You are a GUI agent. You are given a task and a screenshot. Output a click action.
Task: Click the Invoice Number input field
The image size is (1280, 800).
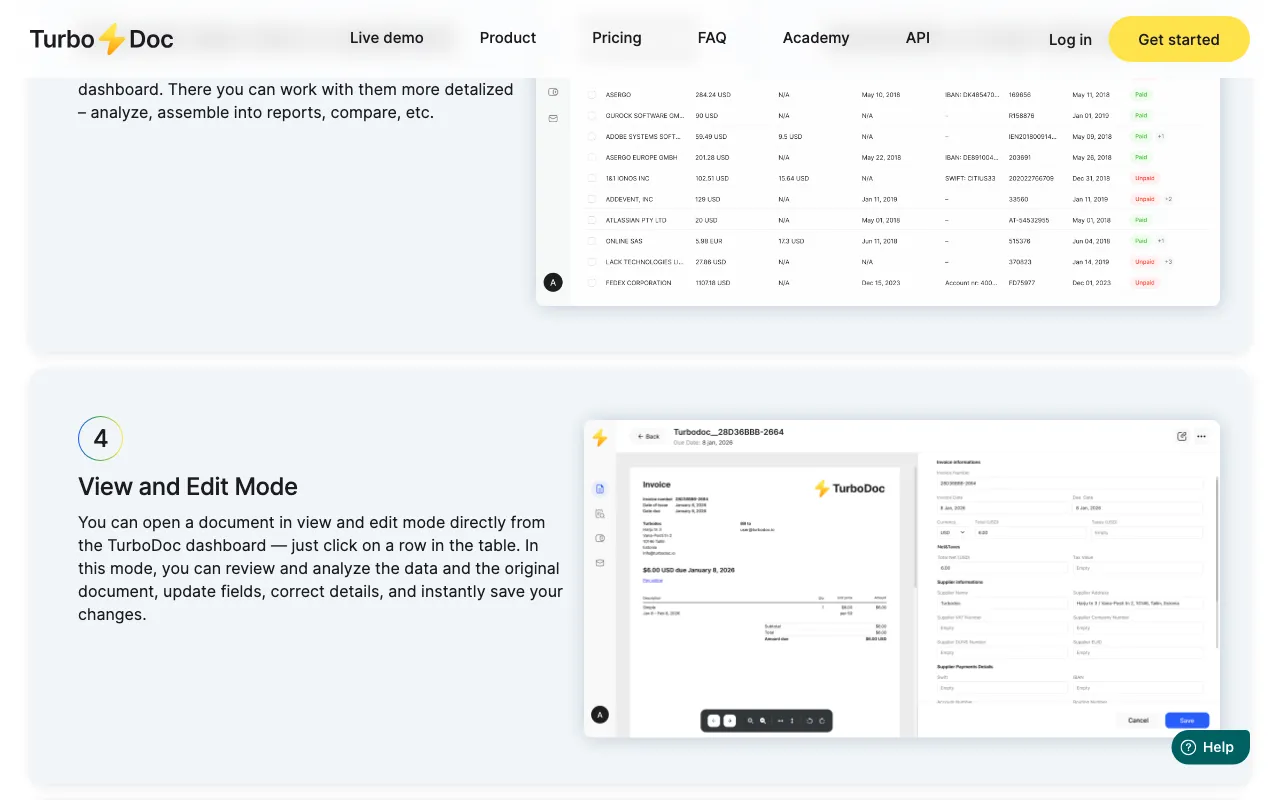[x=1070, y=483]
